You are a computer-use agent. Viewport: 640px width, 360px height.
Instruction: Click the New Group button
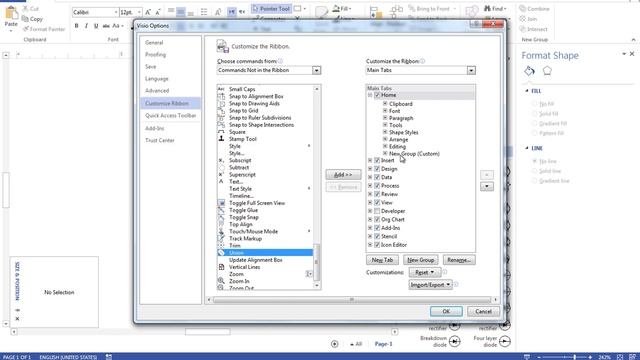pos(420,260)
